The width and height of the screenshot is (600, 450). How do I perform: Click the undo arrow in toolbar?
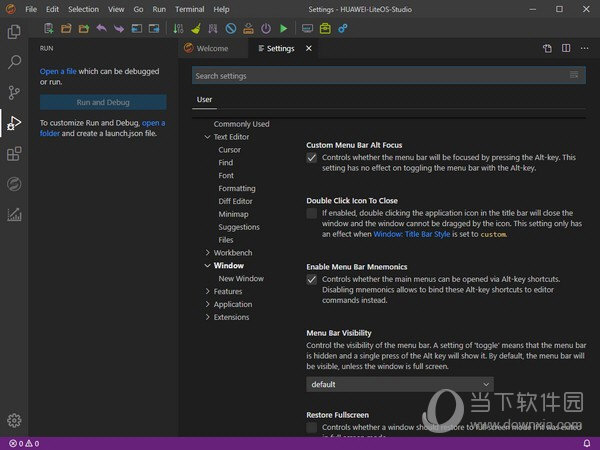(x=101, y=28)
